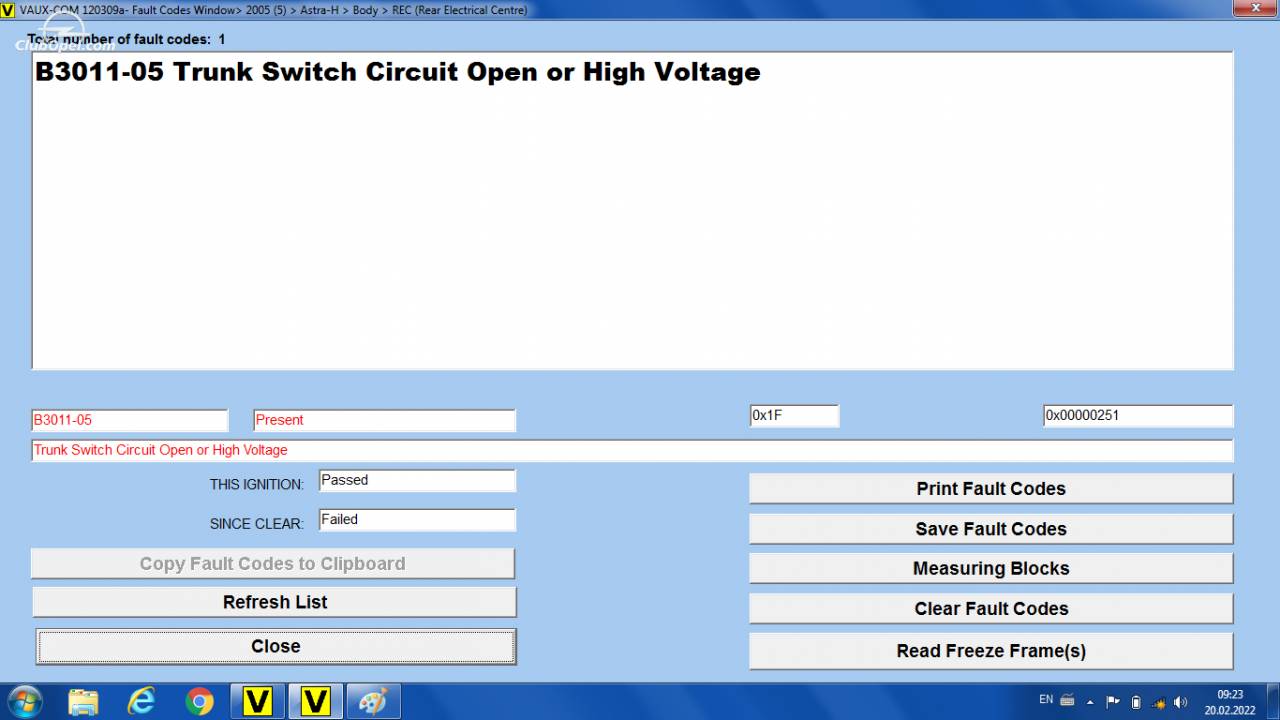Refresh the fault code list
This screenshot has width=1280, height=720.
pyautogui.click(x=275, y=602)
